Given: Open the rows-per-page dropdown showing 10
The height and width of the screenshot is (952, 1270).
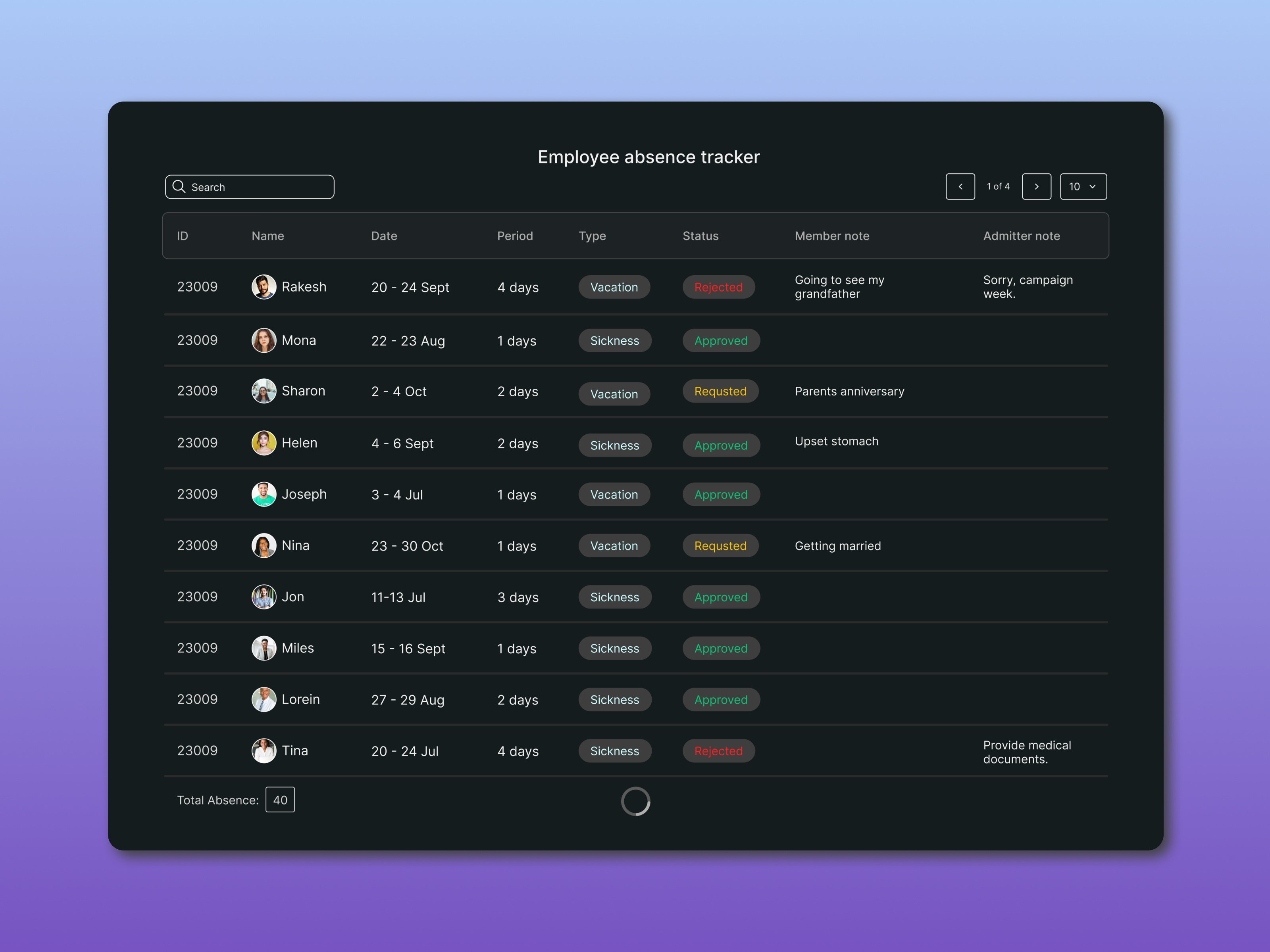Looking at the screenshot, I should click(x=1083, y=186).
